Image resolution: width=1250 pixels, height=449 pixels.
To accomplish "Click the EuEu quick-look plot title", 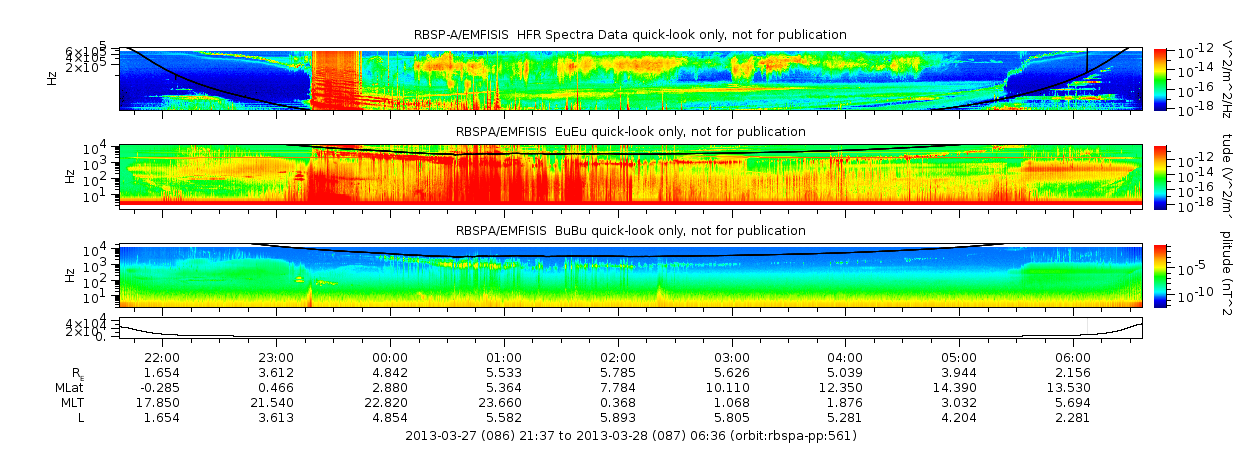I will pyautogui.click(x=630, y=131).
